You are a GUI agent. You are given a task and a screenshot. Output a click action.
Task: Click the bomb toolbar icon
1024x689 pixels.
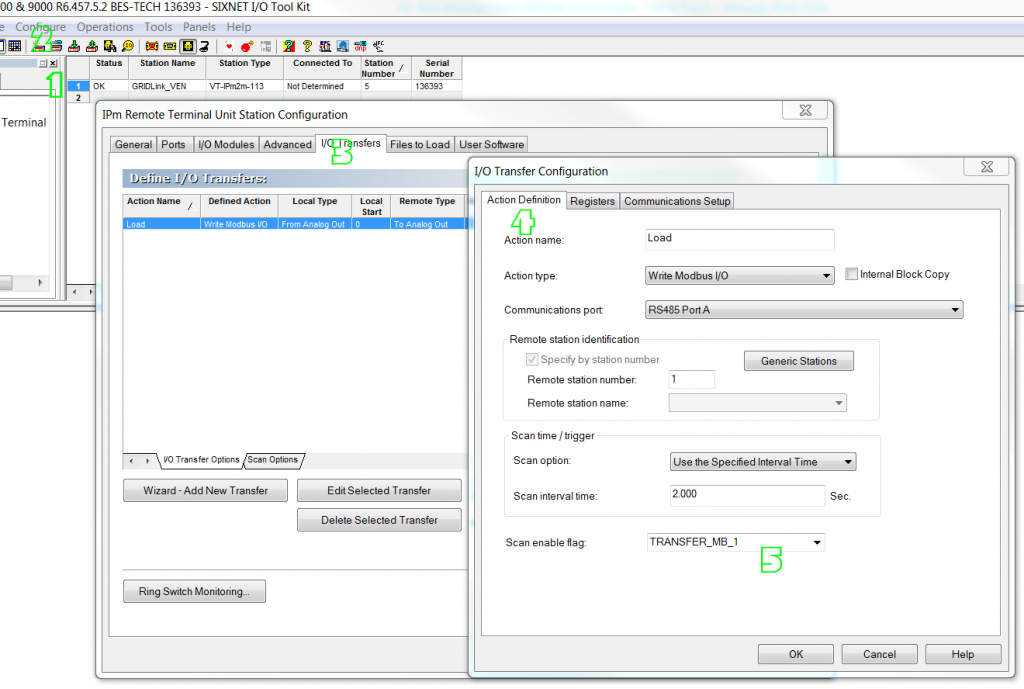click(247, 46)
